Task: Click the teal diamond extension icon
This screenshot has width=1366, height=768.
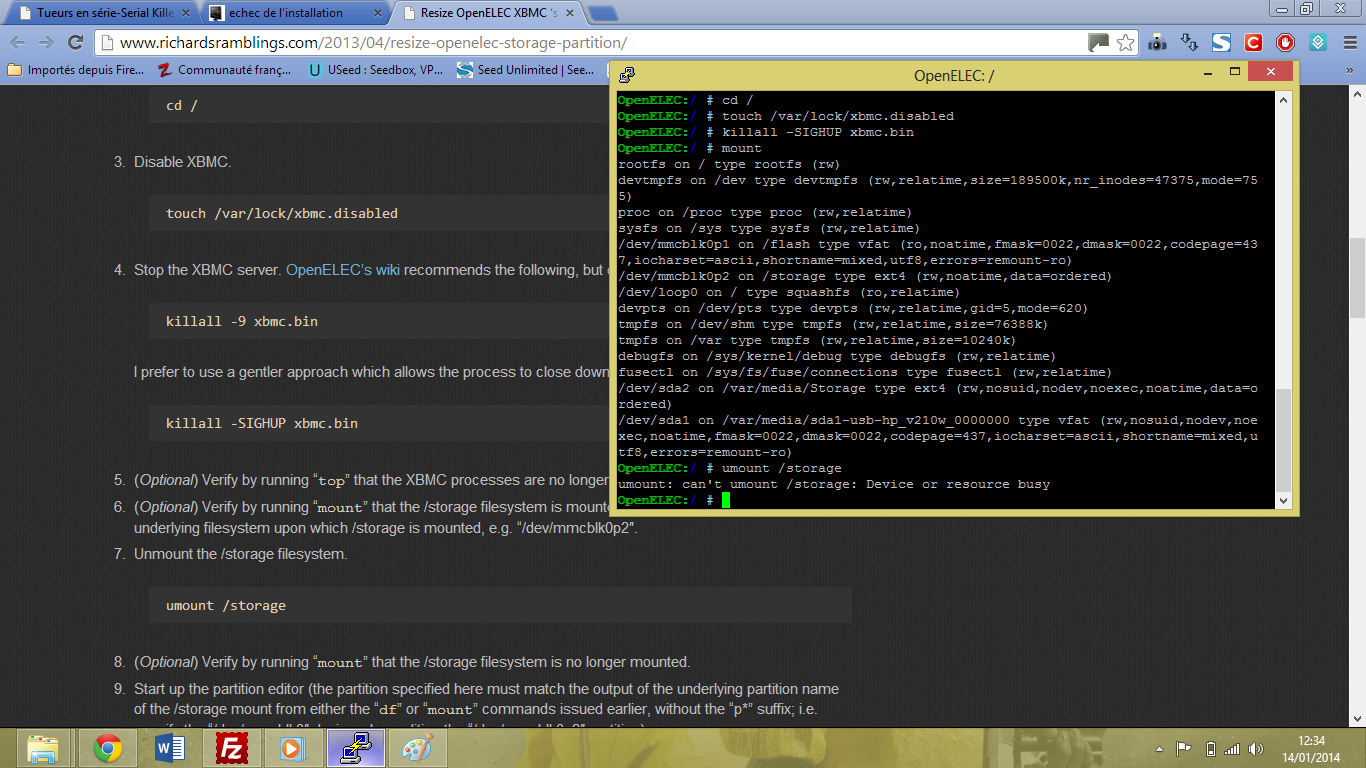Action: pos(1318,43)
